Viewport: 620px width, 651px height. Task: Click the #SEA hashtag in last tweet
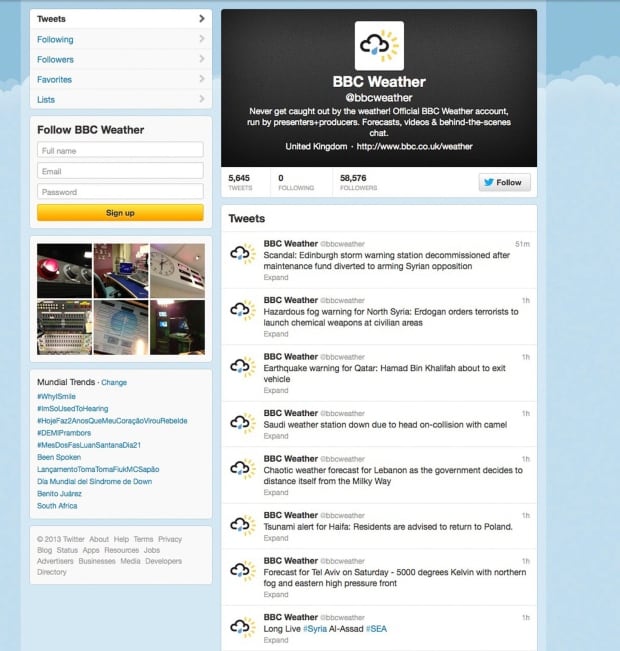(x=376, y=629)
